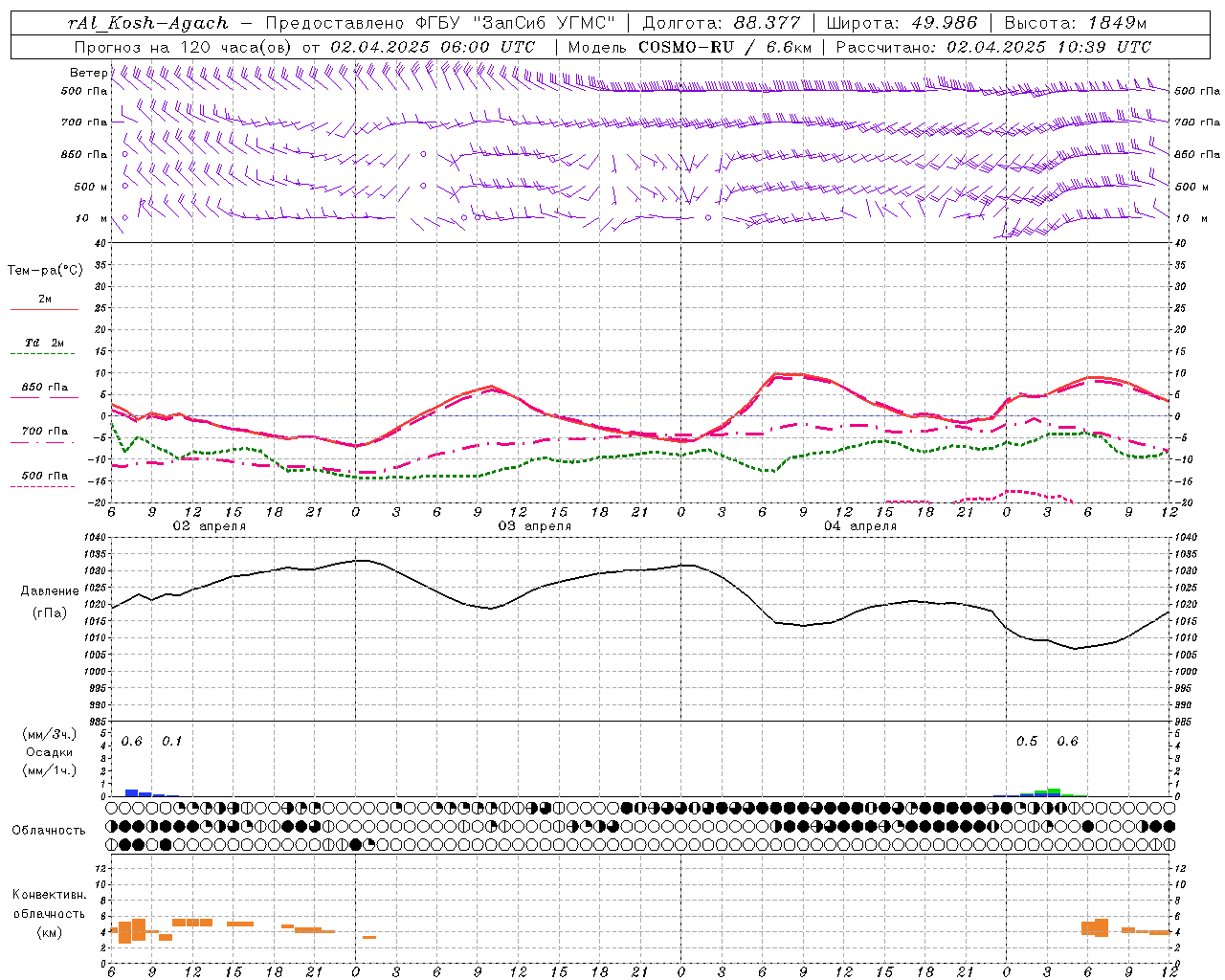Click the (км) unit under convective cloudiness
Image resolution: width=1225 pixels, height=980 pixels.
pyautogui.click(x=49, y=932)
